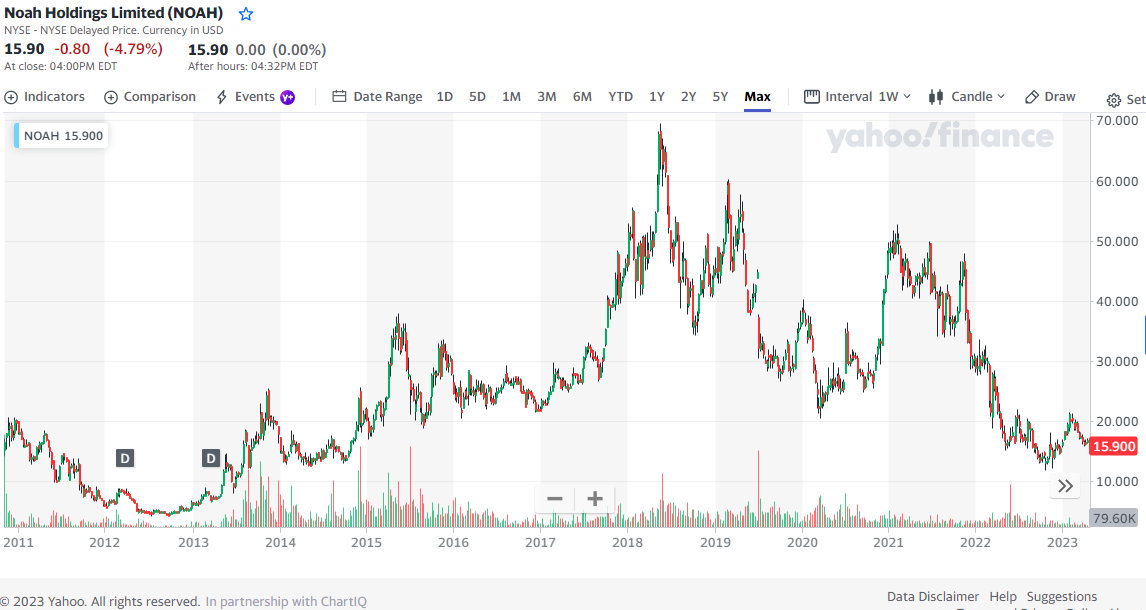This screenshot has width=1146, height=610.
Task: Zoom in chart with plus button
Action: pos(595,499)
